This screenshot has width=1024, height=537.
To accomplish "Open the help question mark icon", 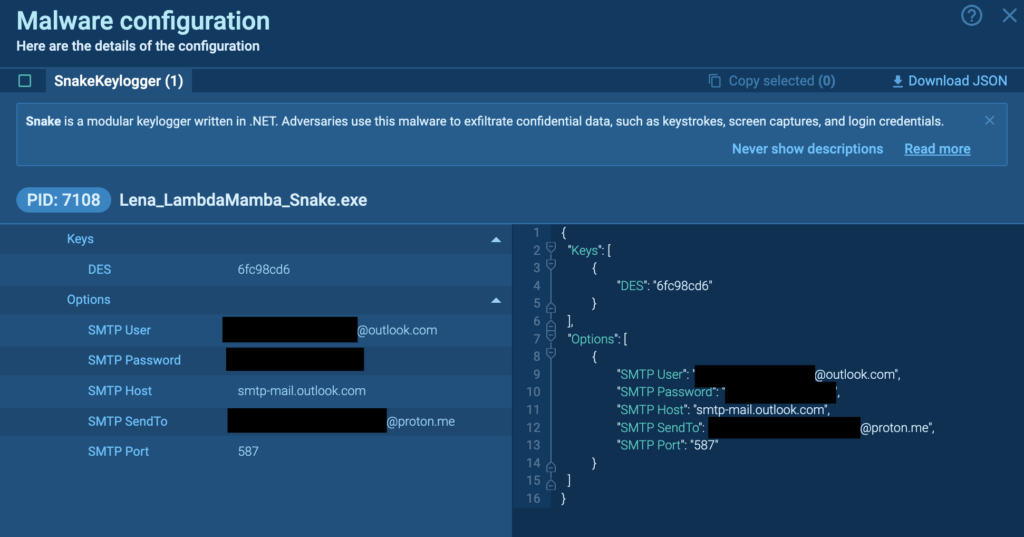I will tap(971, 16).
